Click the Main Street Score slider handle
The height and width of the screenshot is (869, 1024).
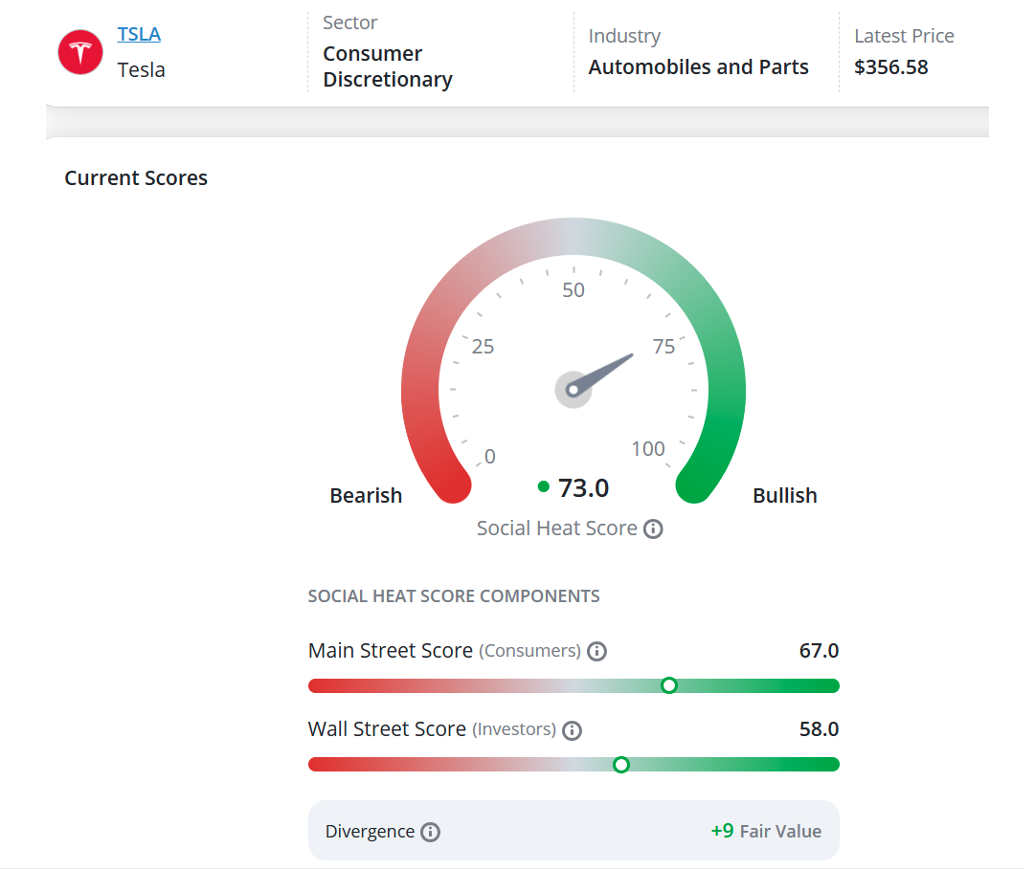click(x=669, y=686)
